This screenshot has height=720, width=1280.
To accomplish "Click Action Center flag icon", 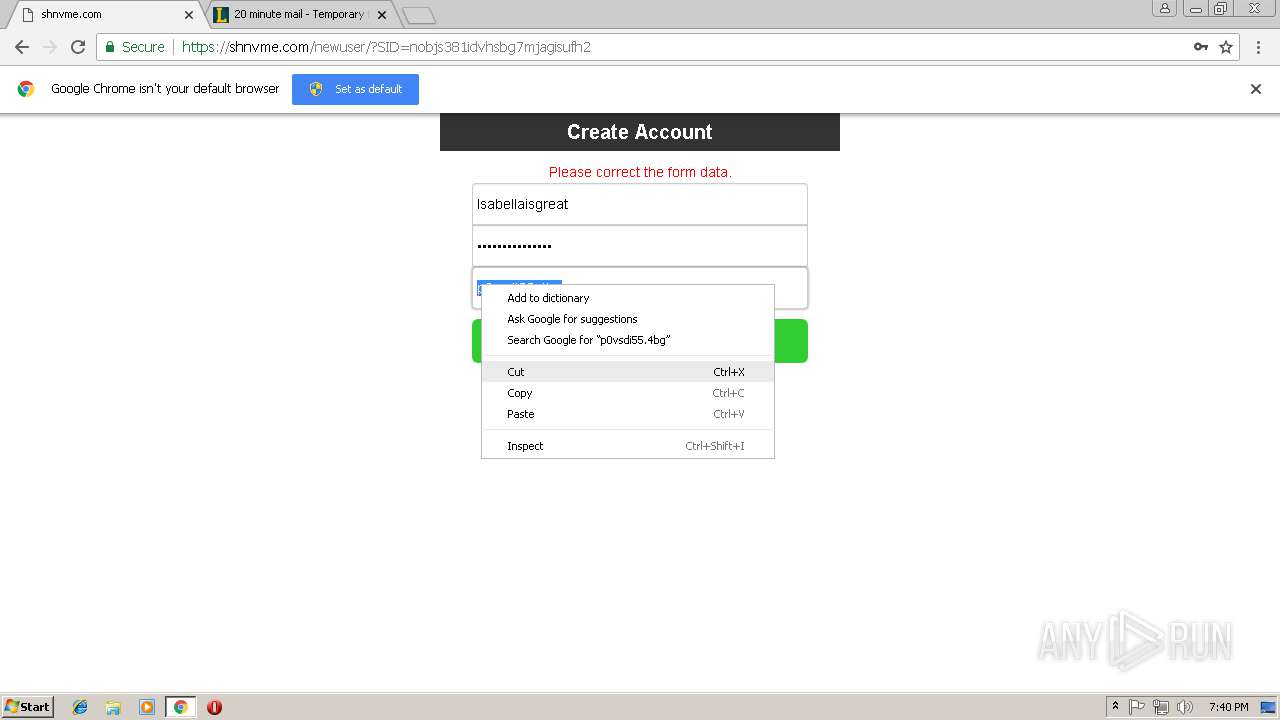I will [1137, 707].
